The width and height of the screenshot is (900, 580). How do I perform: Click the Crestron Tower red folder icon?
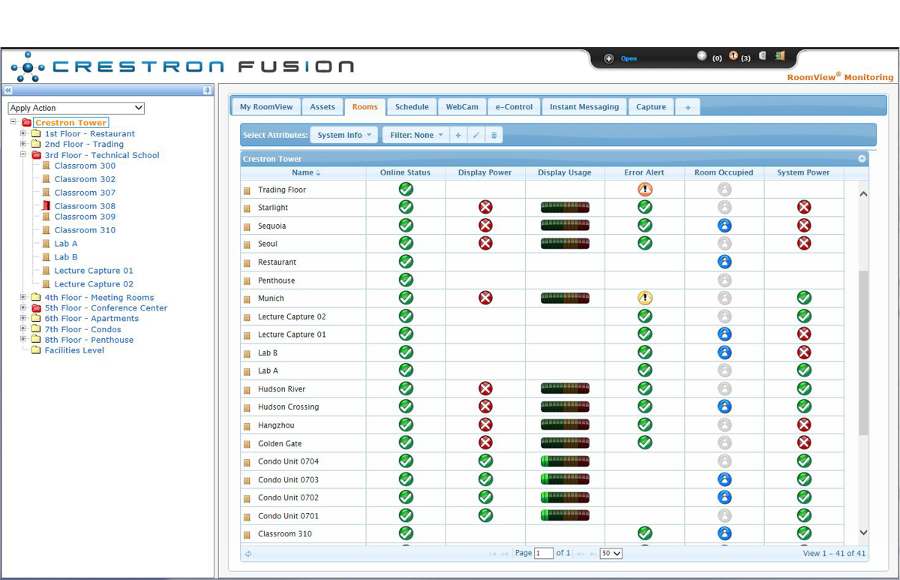coord(26,122)
